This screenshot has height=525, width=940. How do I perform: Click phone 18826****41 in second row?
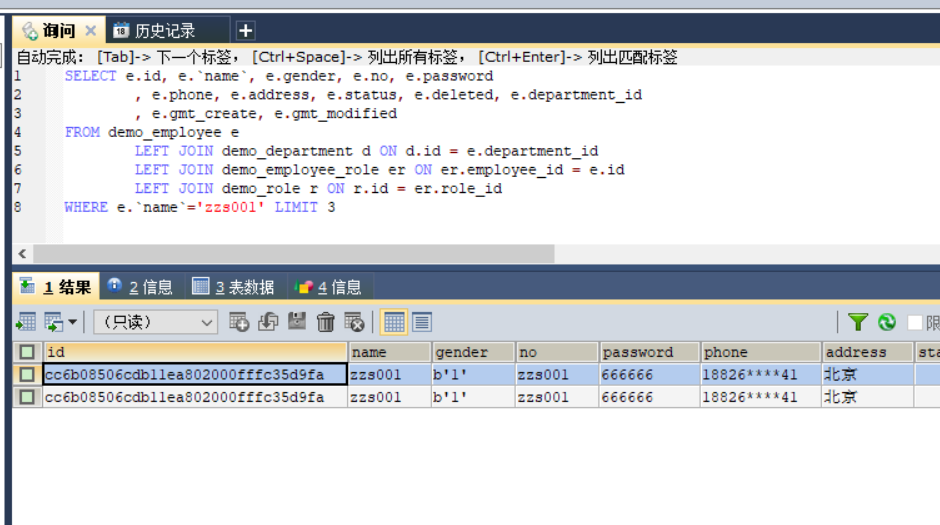760,397
